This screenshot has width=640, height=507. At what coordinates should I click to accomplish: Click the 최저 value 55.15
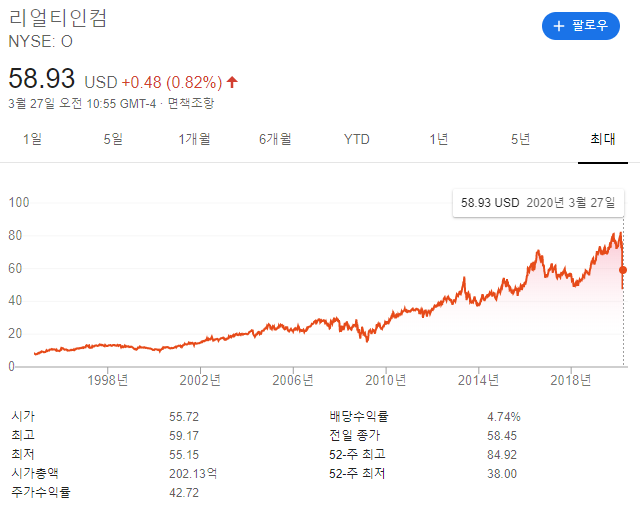[x=184, y=455]
